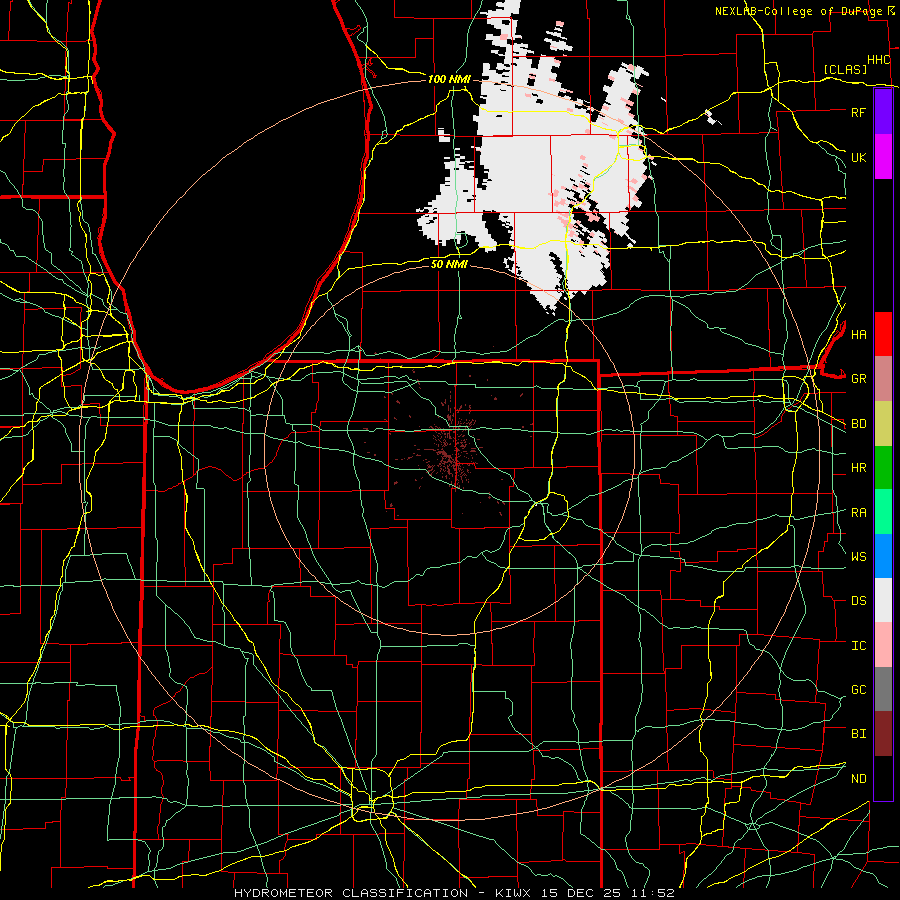900x900 pixels.
Task: Click the 'UK' legend label
Action: (x=858, y=157)
